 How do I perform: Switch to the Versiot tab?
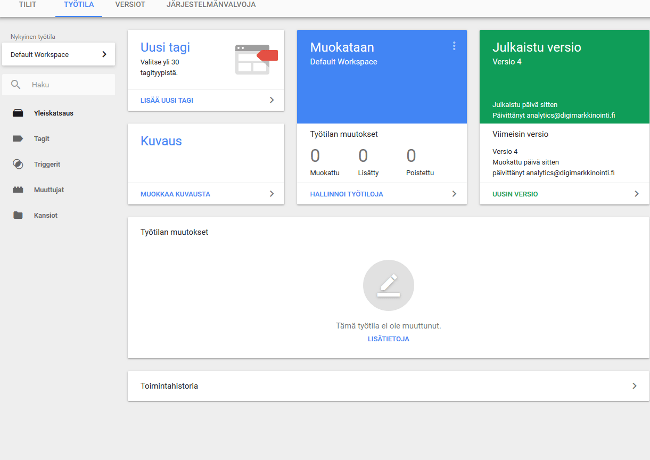pyautogui.click(x=130, y=5)
